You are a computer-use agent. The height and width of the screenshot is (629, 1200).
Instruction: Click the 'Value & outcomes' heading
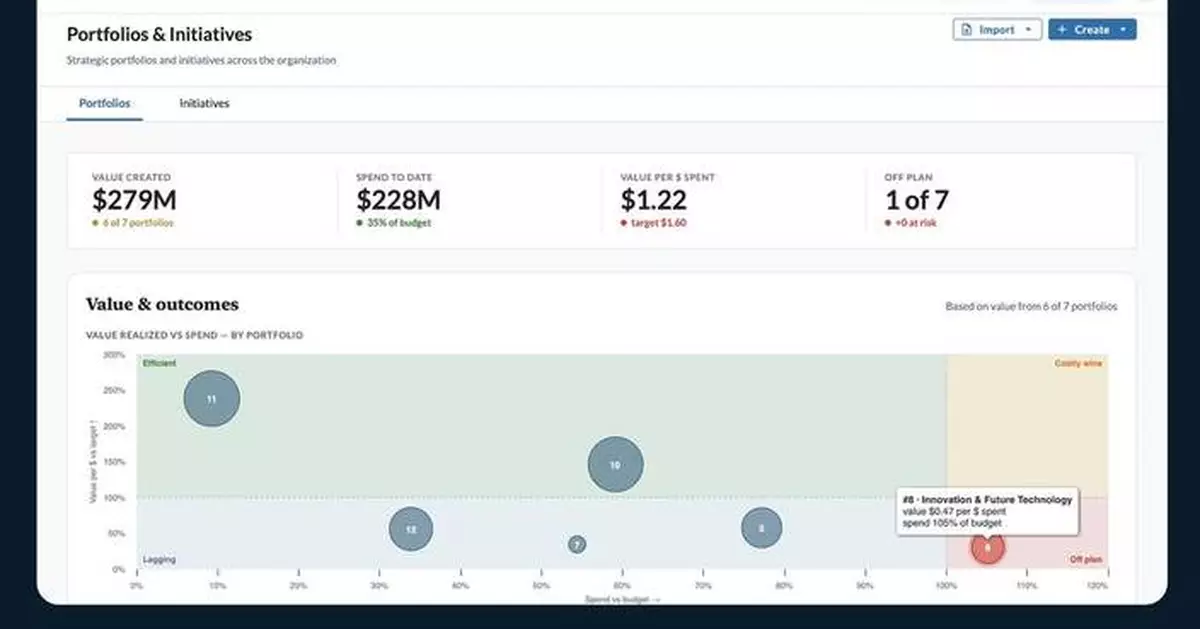163,304
